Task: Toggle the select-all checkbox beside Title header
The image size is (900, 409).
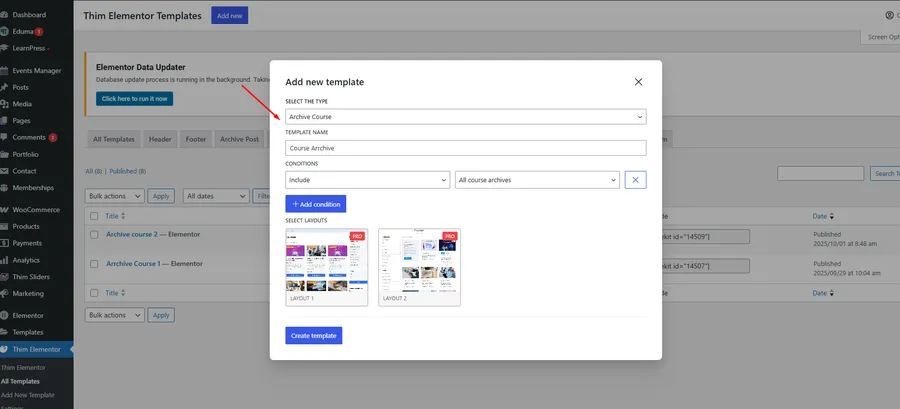Action: (x=94, y=216)
